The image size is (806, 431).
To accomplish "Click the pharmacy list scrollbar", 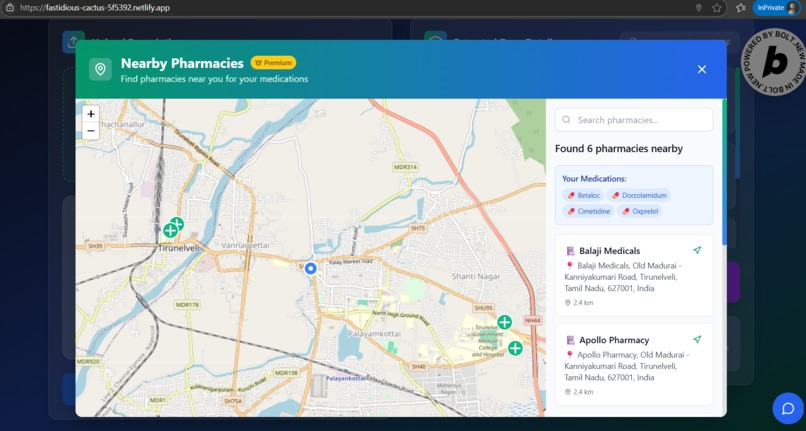I will coord(724,172).
